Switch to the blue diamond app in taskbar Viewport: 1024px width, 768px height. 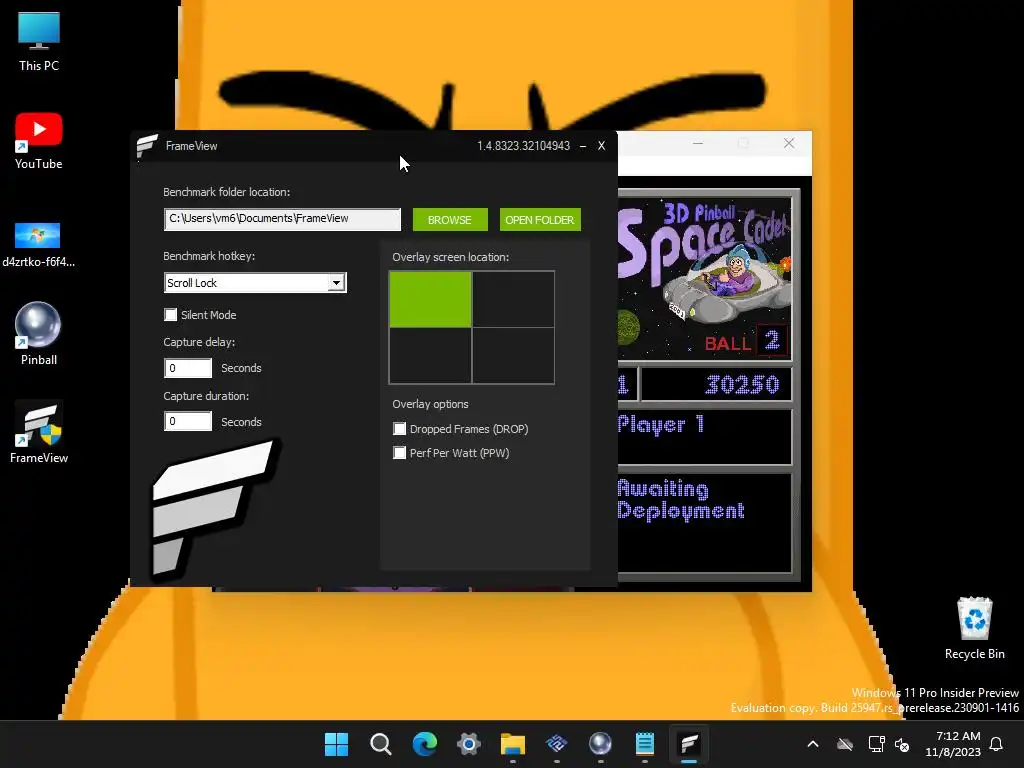[x=556, y=744]
